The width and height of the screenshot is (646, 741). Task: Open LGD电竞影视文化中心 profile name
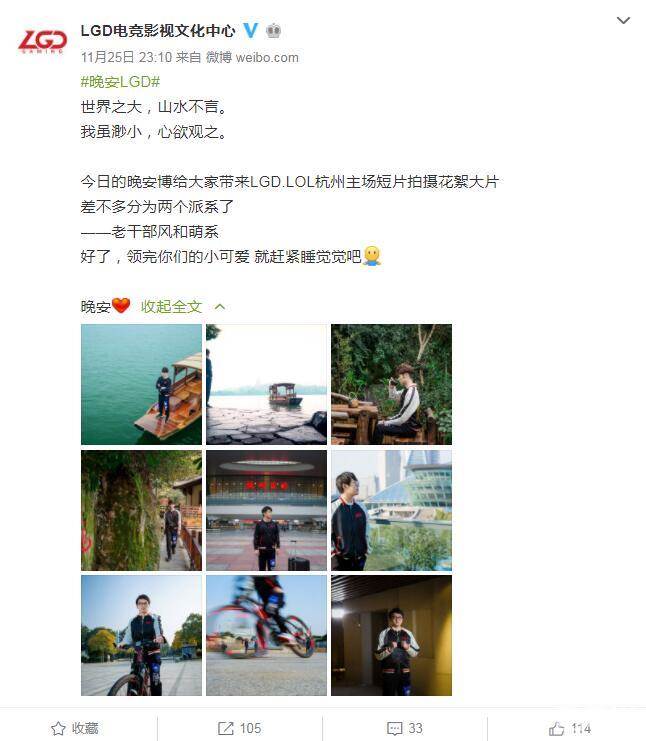click(x=158, y=31)
